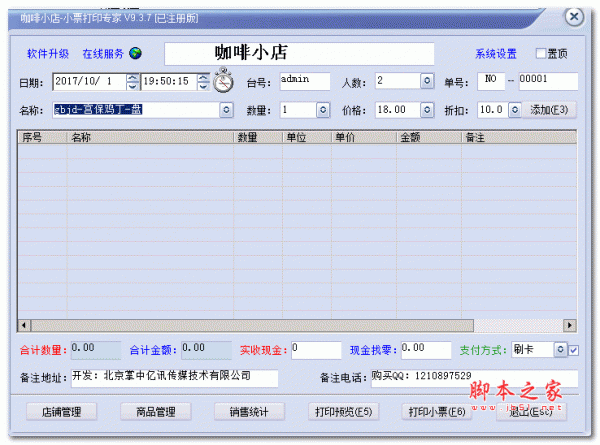Screen dimensions: 600x445
Task: Toggle the 置顶 always-on-top checkbox
Action: point(541,54)
